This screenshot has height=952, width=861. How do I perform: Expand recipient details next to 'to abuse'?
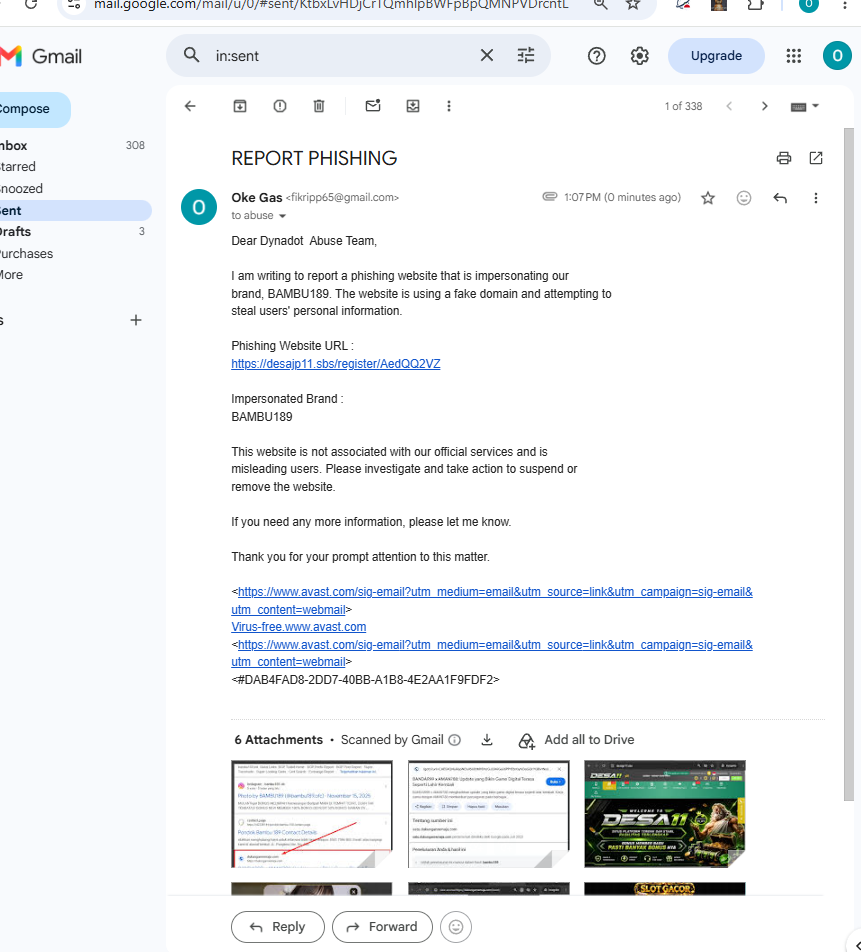coord(282,216)
